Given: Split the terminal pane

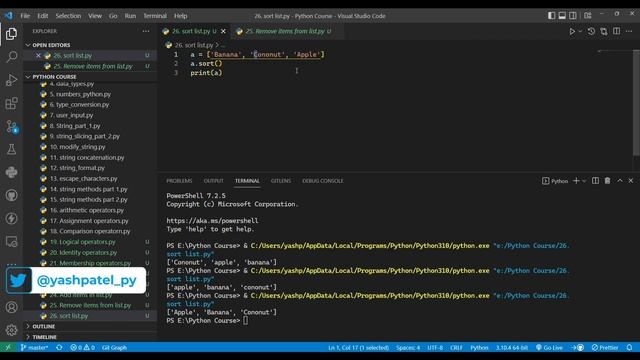Looking at the screenshot, I should coord(596,180).
